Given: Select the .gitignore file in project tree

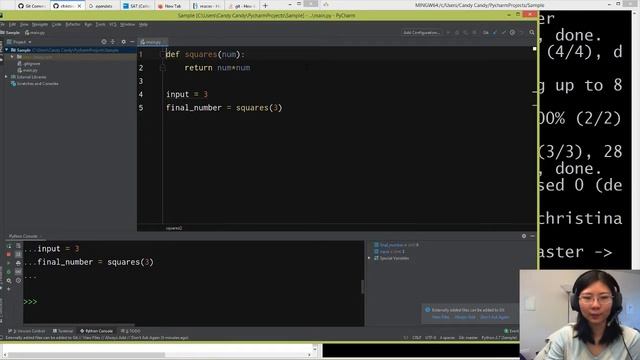Looking at the screenshot, I should pyautogui.click(x=29, y=64).
